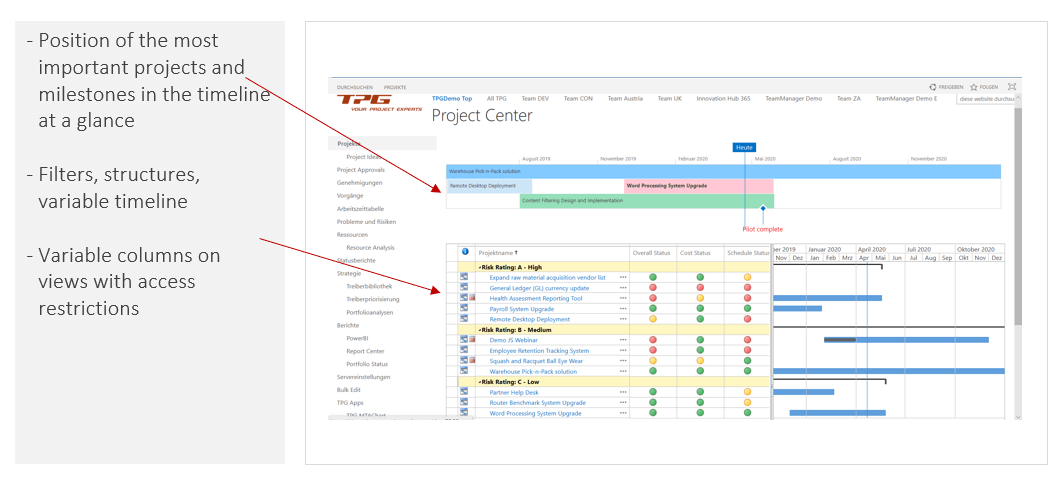1064x480 pixels.
Task: Click the overall status indicator for Health Assessment Reporting Tool
Action: [x=653, y=298]
